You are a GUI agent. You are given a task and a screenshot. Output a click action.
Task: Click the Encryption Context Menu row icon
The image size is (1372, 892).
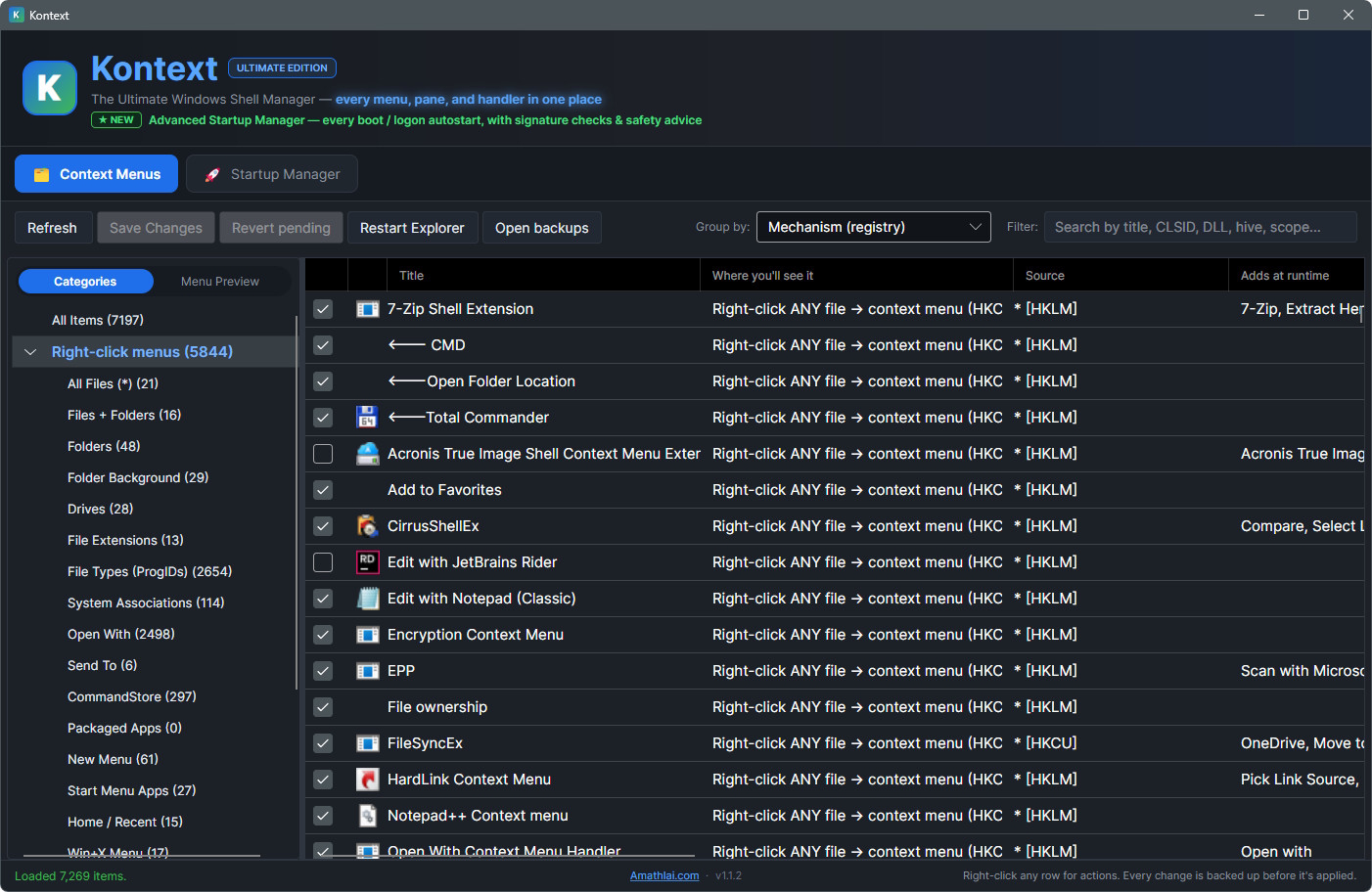pos(368,635)
